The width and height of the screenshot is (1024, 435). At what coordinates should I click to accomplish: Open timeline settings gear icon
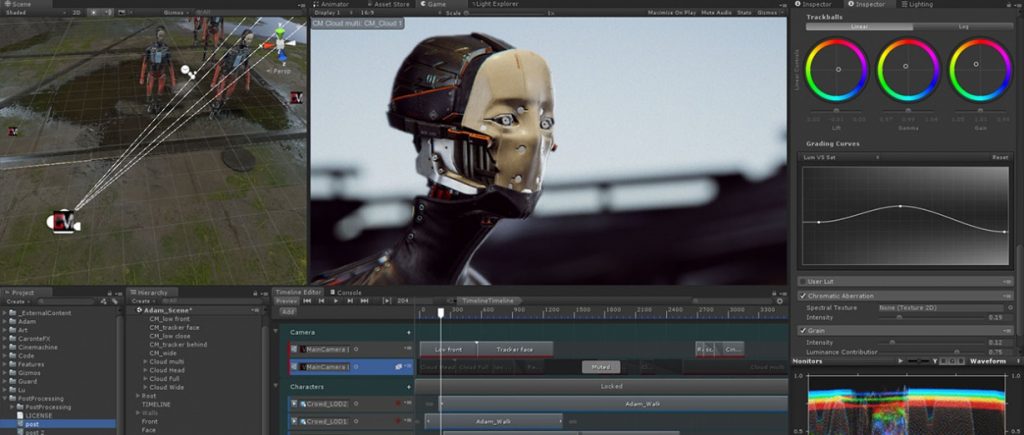coord(780,301)
